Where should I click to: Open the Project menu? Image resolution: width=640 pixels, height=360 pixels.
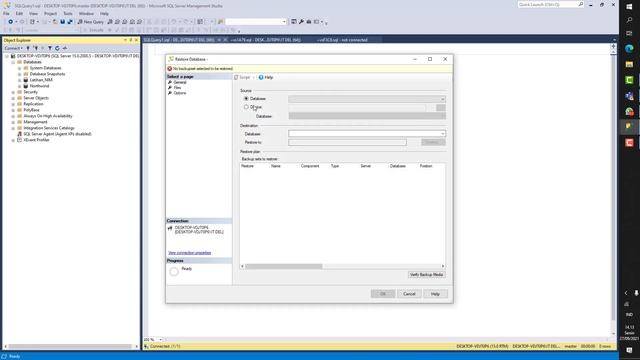(x=51, y=13)
